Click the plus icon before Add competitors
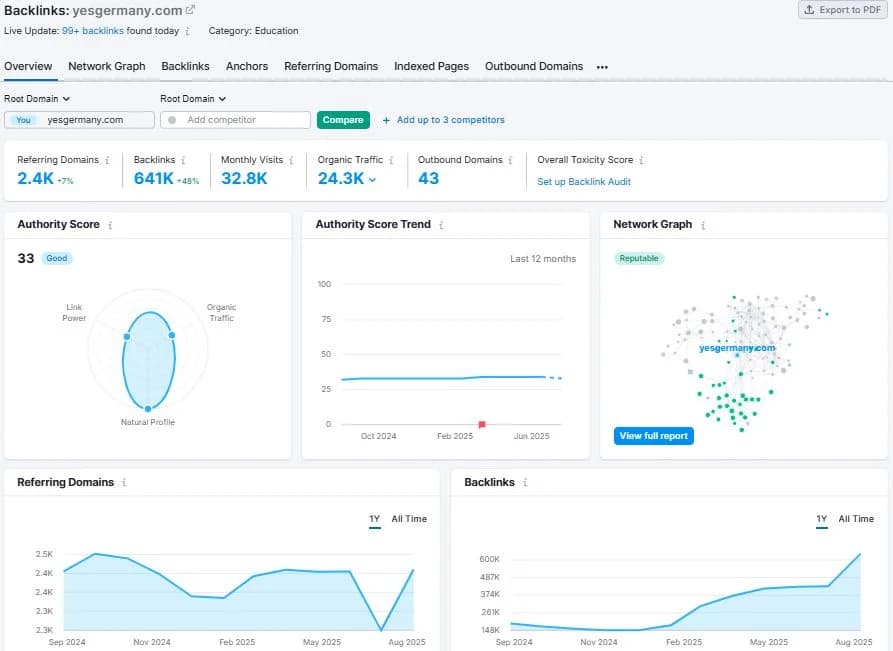This screenshot has width=893, height=651. [386, 120]
